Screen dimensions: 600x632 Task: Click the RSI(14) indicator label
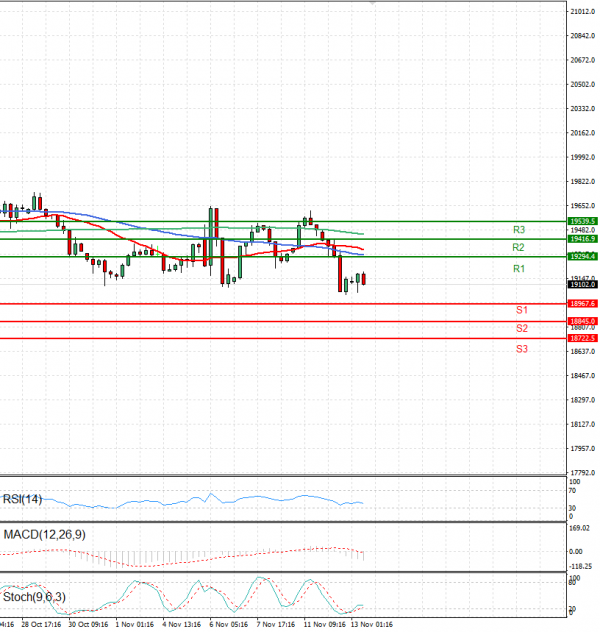pyautogui.click(x=22, y=499)
